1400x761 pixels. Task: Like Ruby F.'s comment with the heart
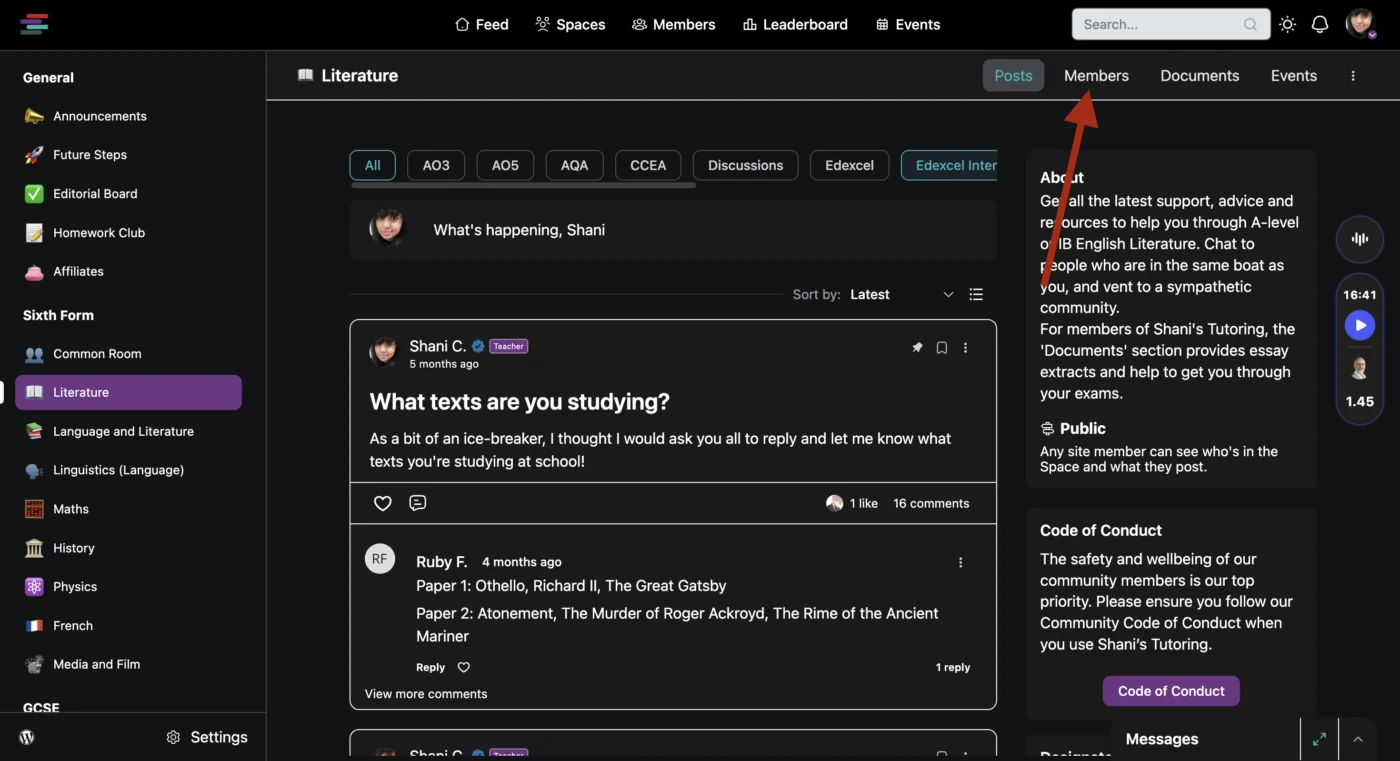click(x=464, y=667)
